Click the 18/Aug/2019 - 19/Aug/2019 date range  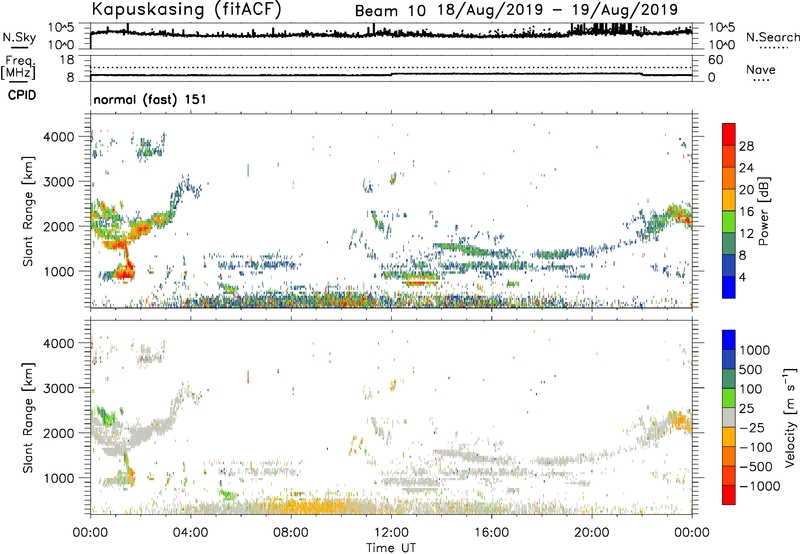(558, 10)
